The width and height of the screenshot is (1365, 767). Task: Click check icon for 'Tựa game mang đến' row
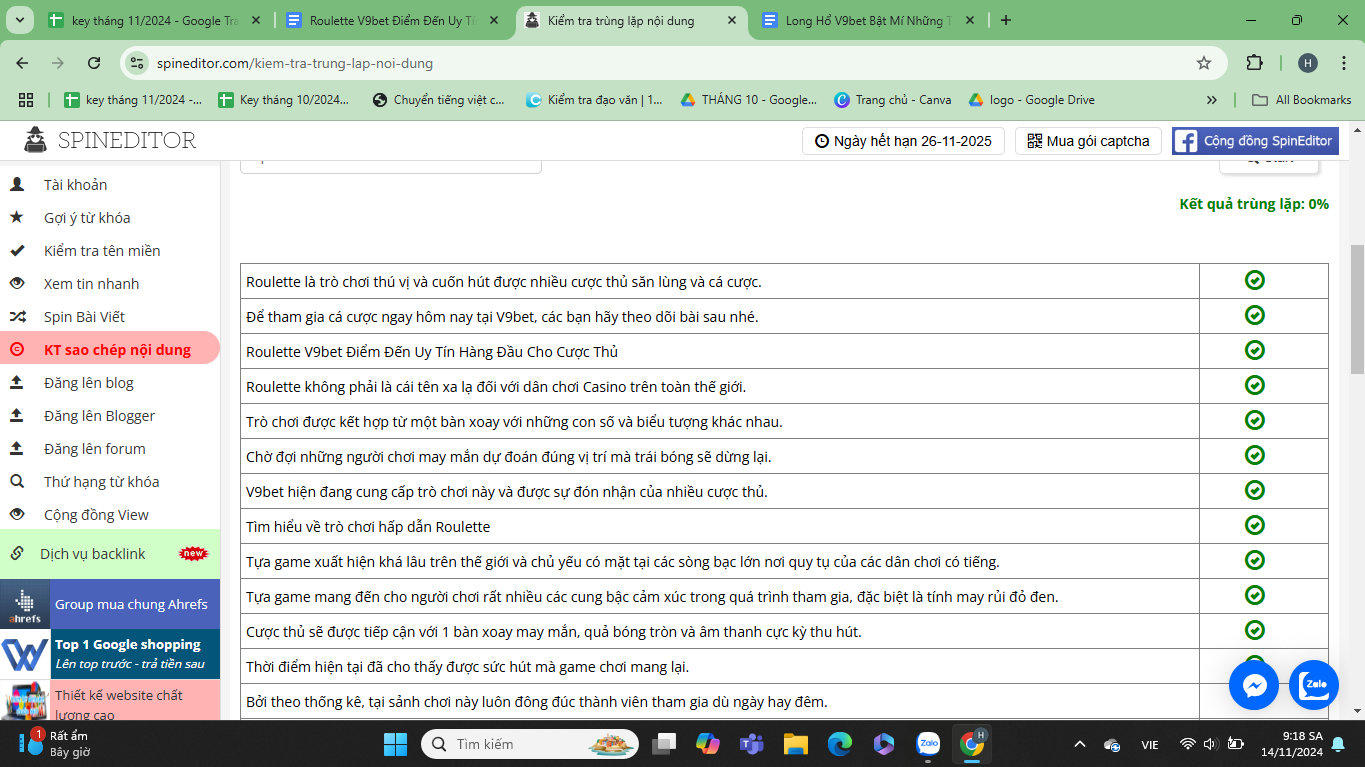click(x=1255, y=595)
